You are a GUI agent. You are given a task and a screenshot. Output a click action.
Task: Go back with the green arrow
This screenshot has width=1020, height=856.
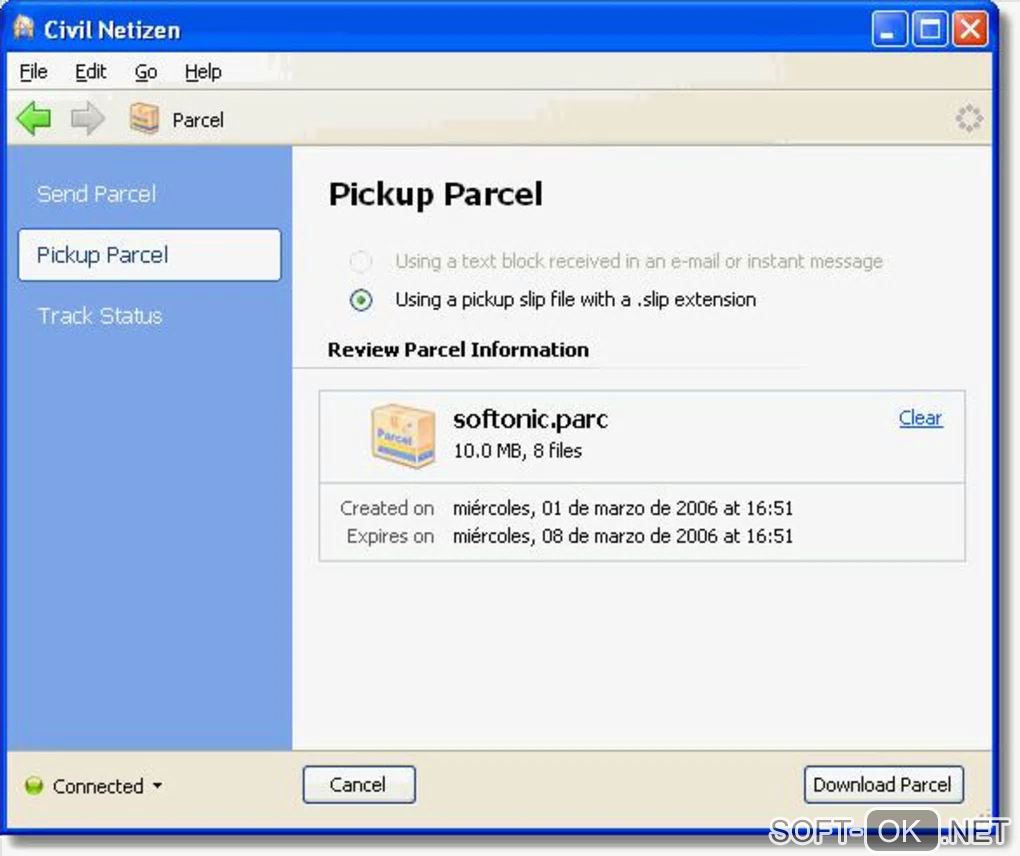(x=34, y=118)
